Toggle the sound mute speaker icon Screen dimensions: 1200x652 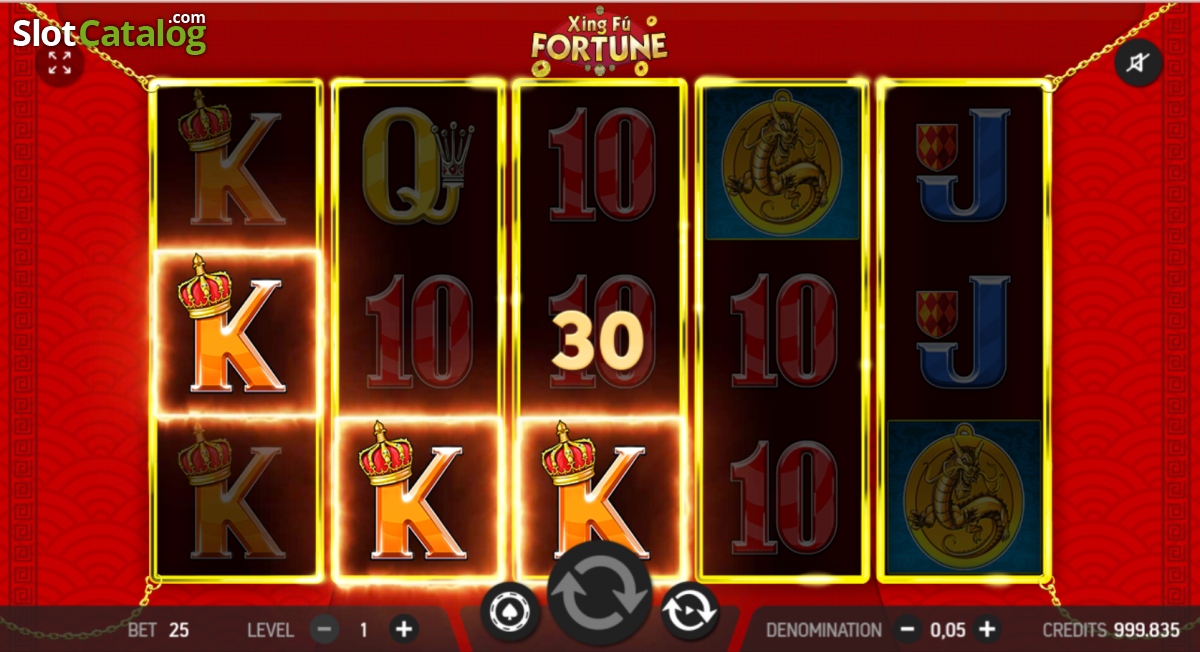(x=1138, y=64)
